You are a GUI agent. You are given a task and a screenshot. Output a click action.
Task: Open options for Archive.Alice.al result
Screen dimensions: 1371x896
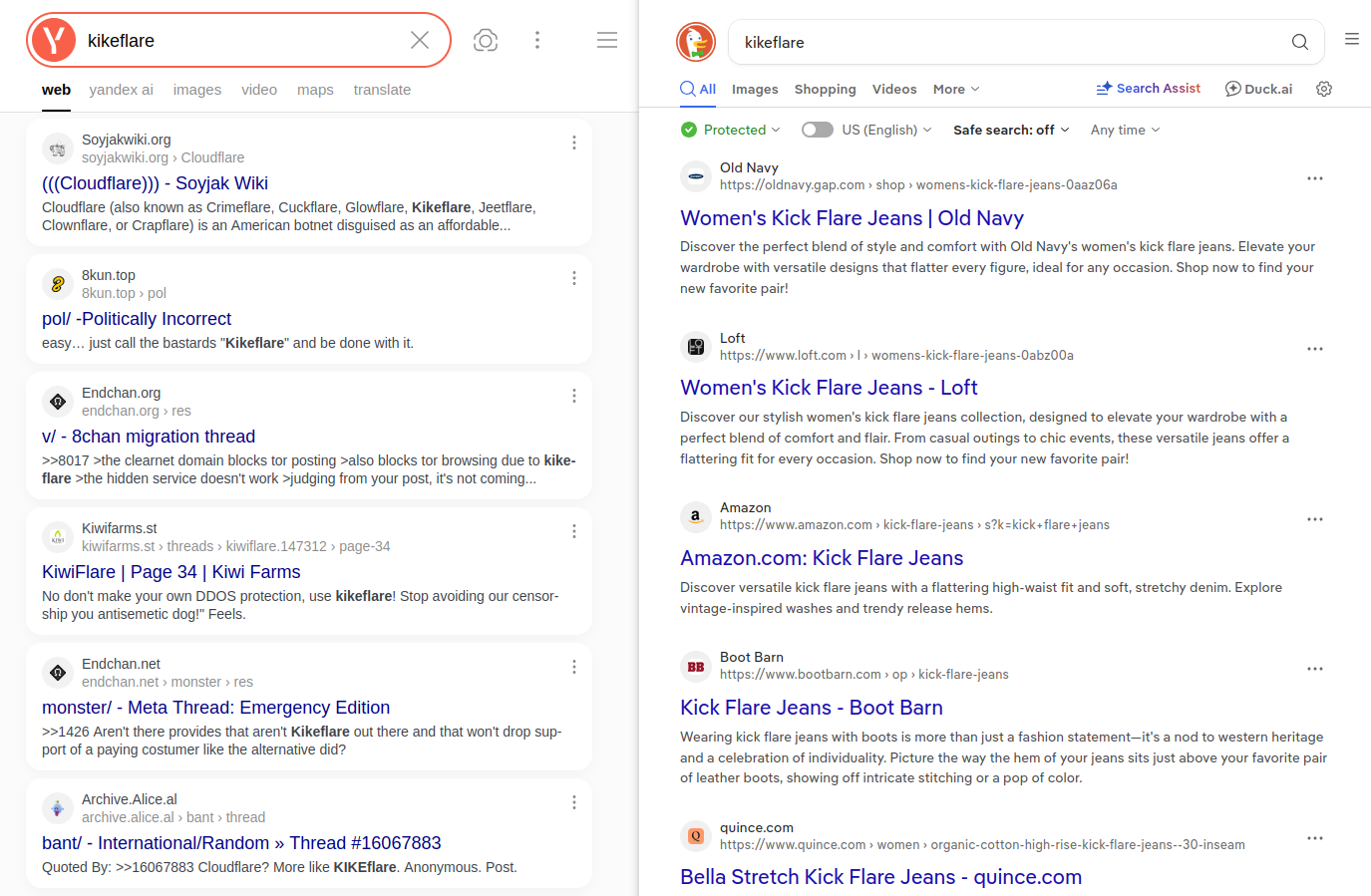click(574, 802)
